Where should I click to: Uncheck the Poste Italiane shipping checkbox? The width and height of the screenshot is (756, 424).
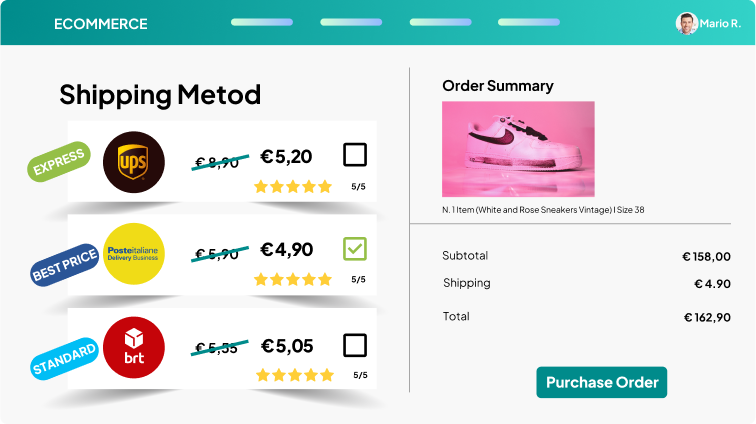pyautogui.click(x=355, y=248)
